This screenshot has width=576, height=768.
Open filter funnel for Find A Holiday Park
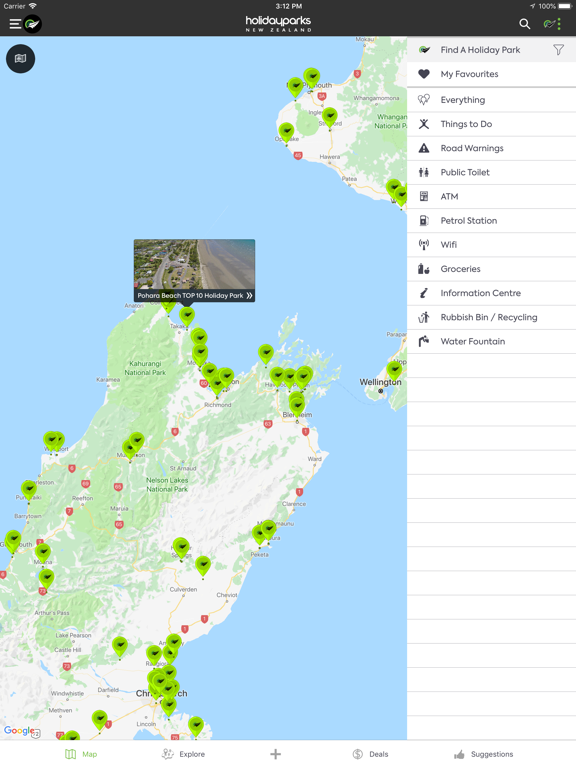click(558, 49)
